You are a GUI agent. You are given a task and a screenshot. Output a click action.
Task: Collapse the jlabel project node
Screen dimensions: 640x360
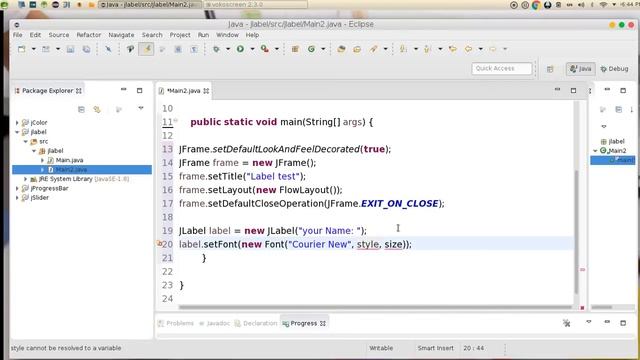pos(17,132)
